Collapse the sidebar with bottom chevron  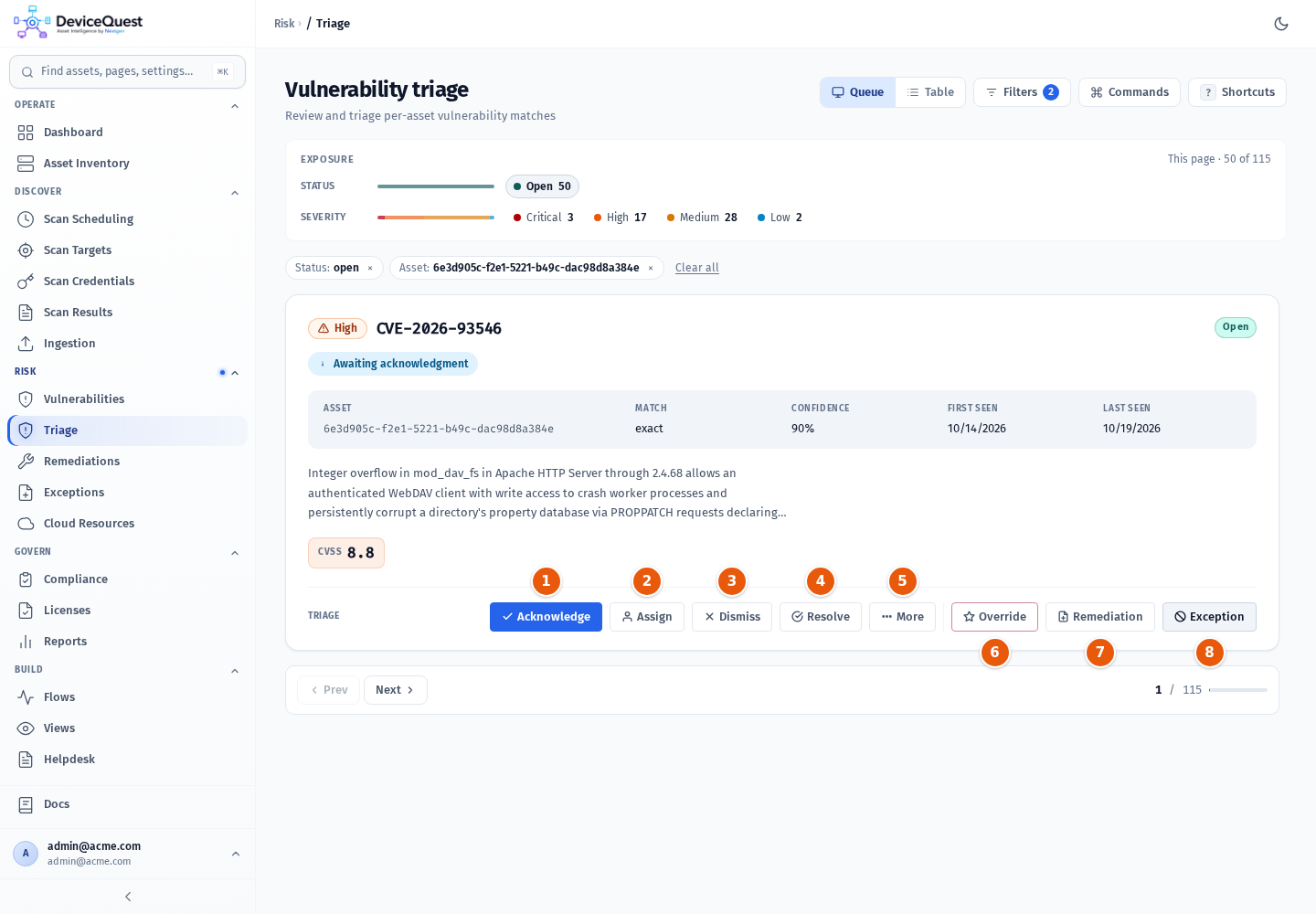[x=128, y=897]
